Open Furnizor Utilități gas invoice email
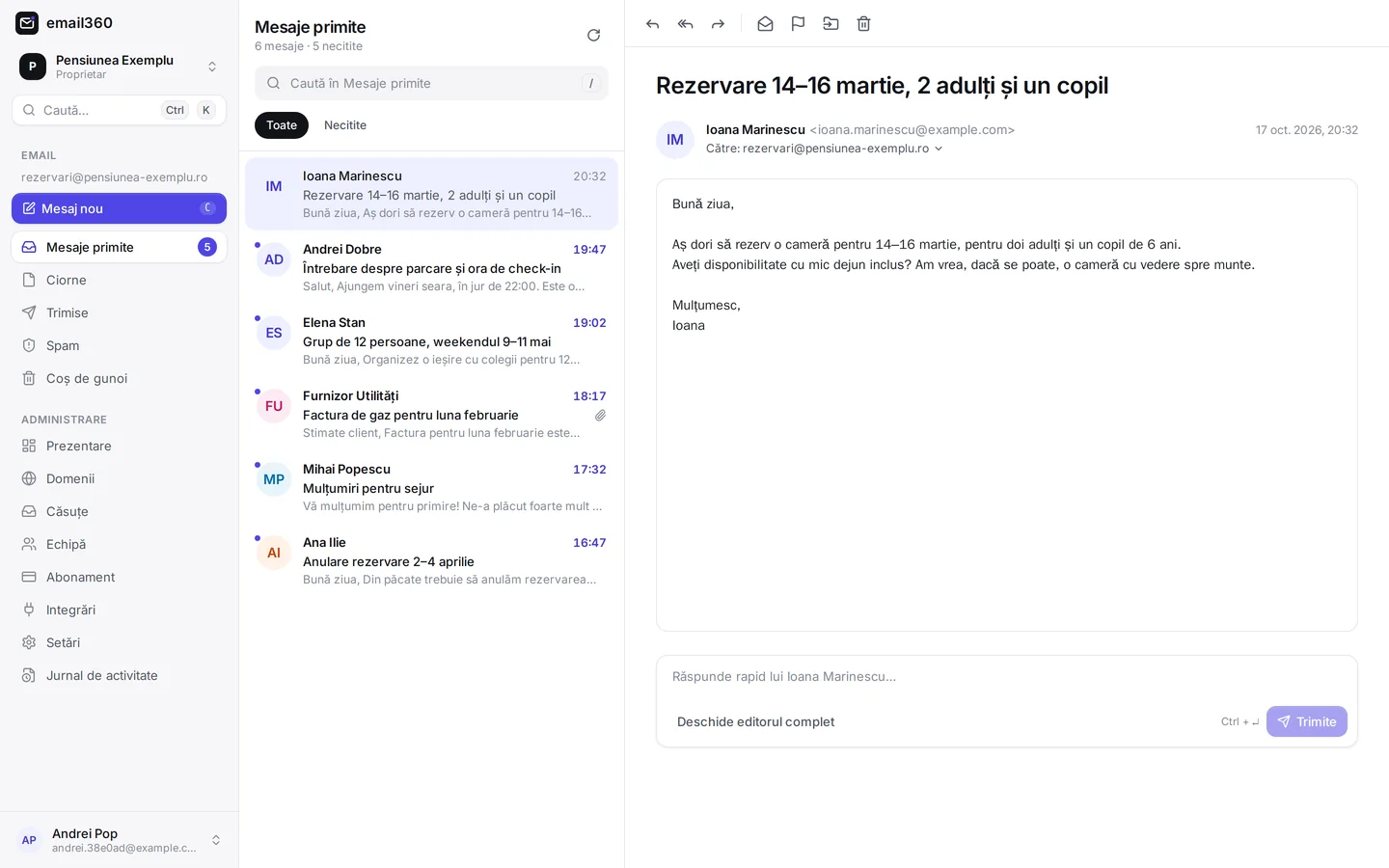The width and height of the screenshot is (1389, 868). (431, 414)
